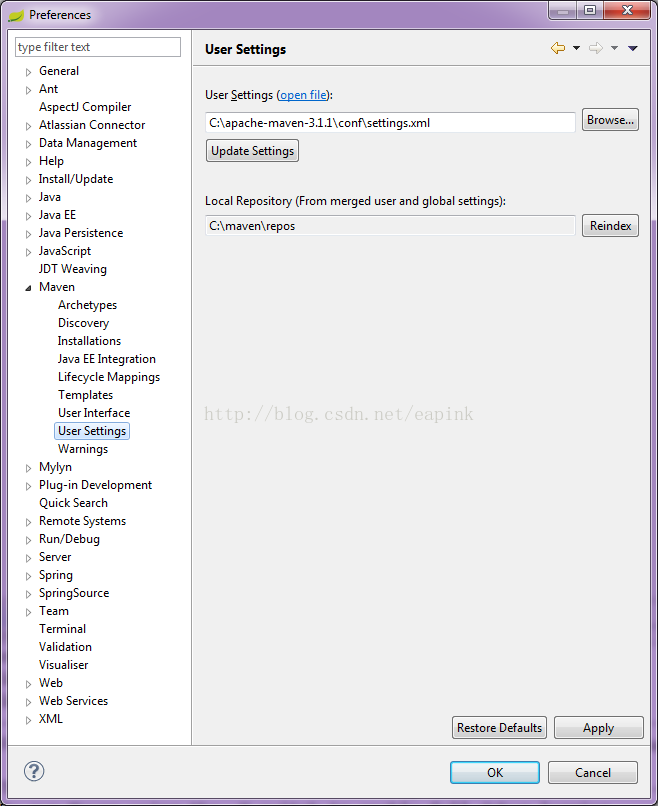
Task: Expand the Run/Debug tree node
Action: pyautogui.click(x=28, y=540)
